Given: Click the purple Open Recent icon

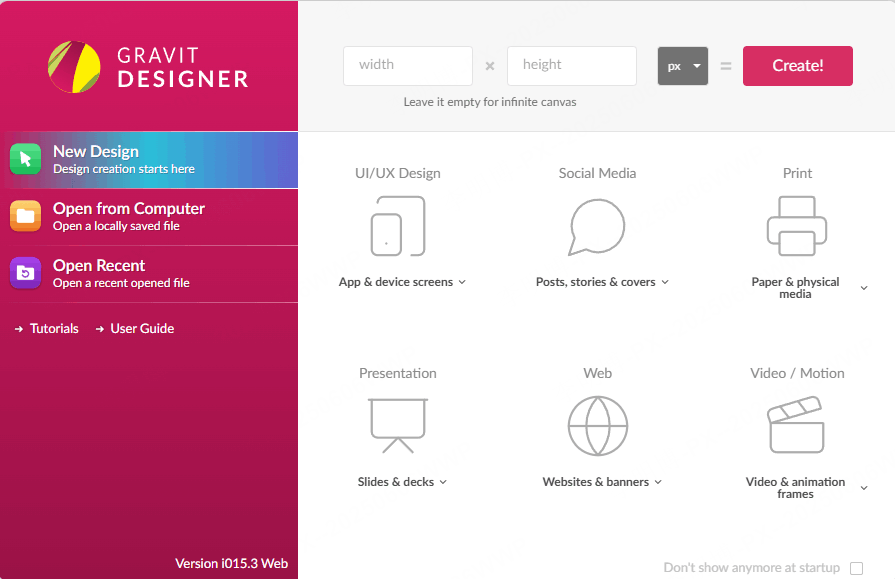Looking at the screenshot, I should pos(25,273).
